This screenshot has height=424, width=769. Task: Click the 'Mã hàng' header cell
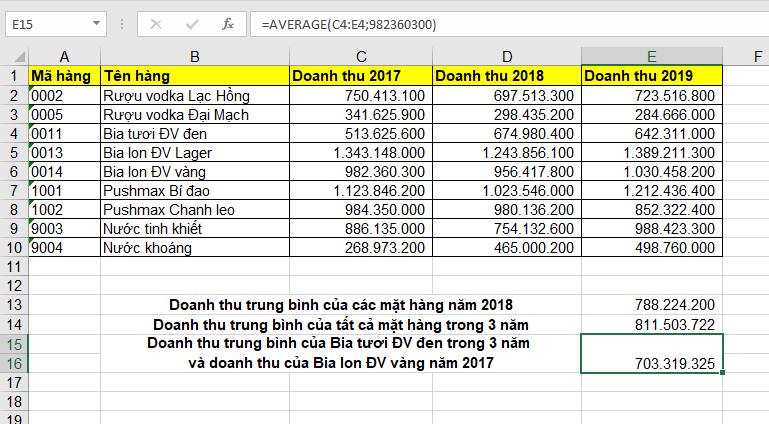(65, 75)
